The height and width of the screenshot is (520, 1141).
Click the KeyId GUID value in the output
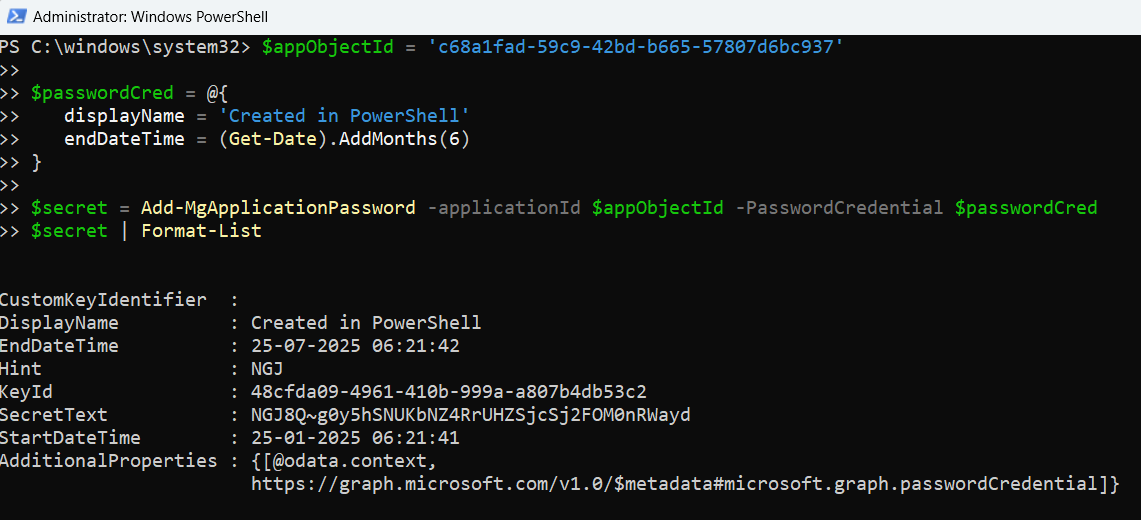click(x=448, y=392)
